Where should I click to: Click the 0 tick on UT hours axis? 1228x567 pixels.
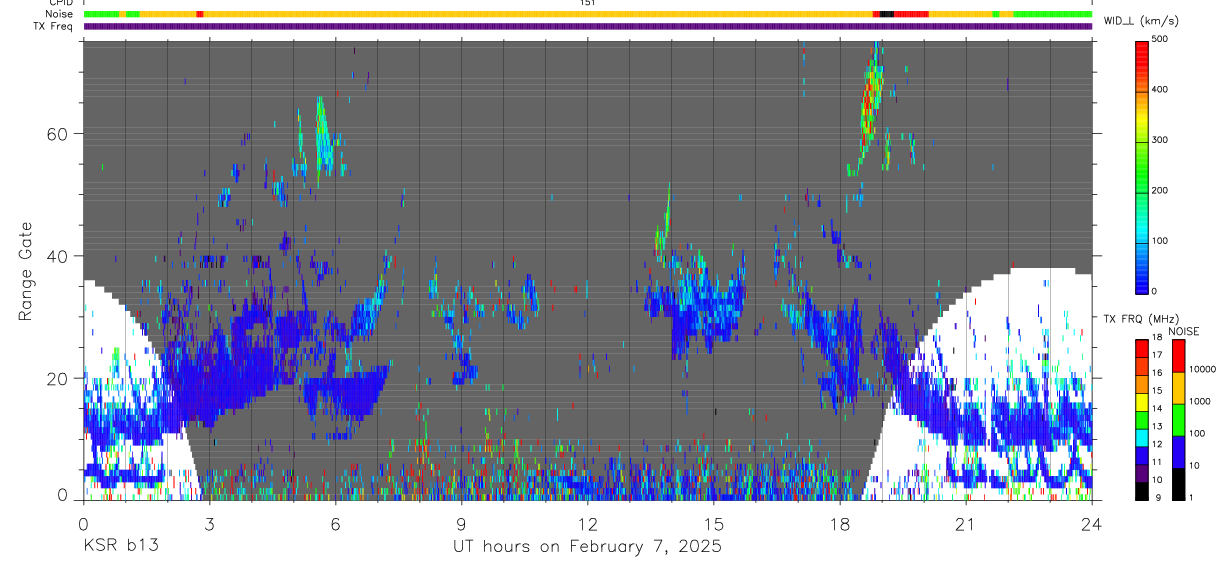coord(84,523)
